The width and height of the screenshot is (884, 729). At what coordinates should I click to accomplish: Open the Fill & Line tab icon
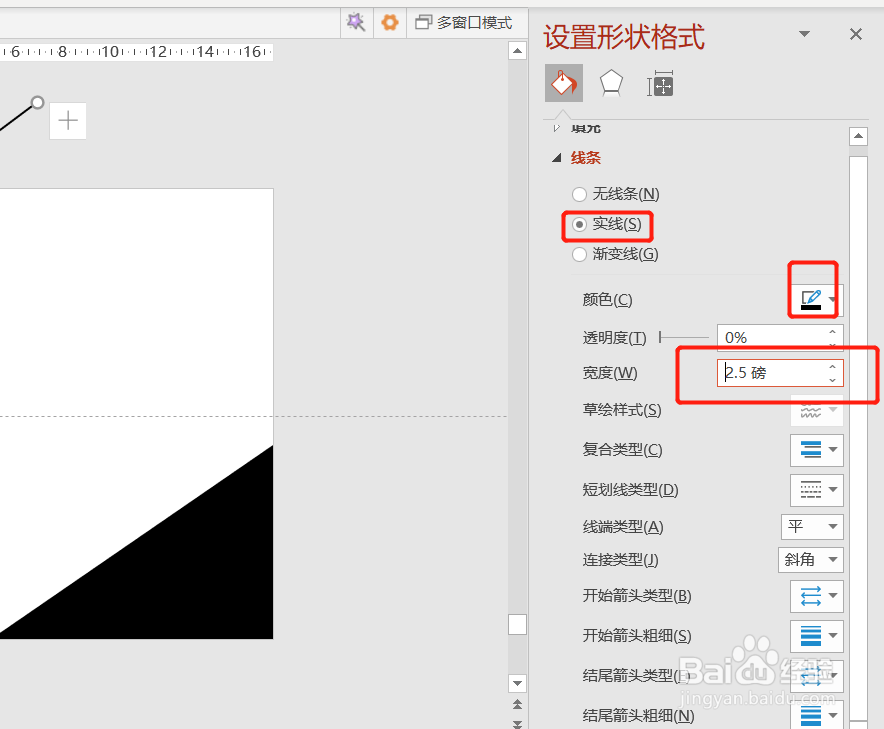point(564,83)
